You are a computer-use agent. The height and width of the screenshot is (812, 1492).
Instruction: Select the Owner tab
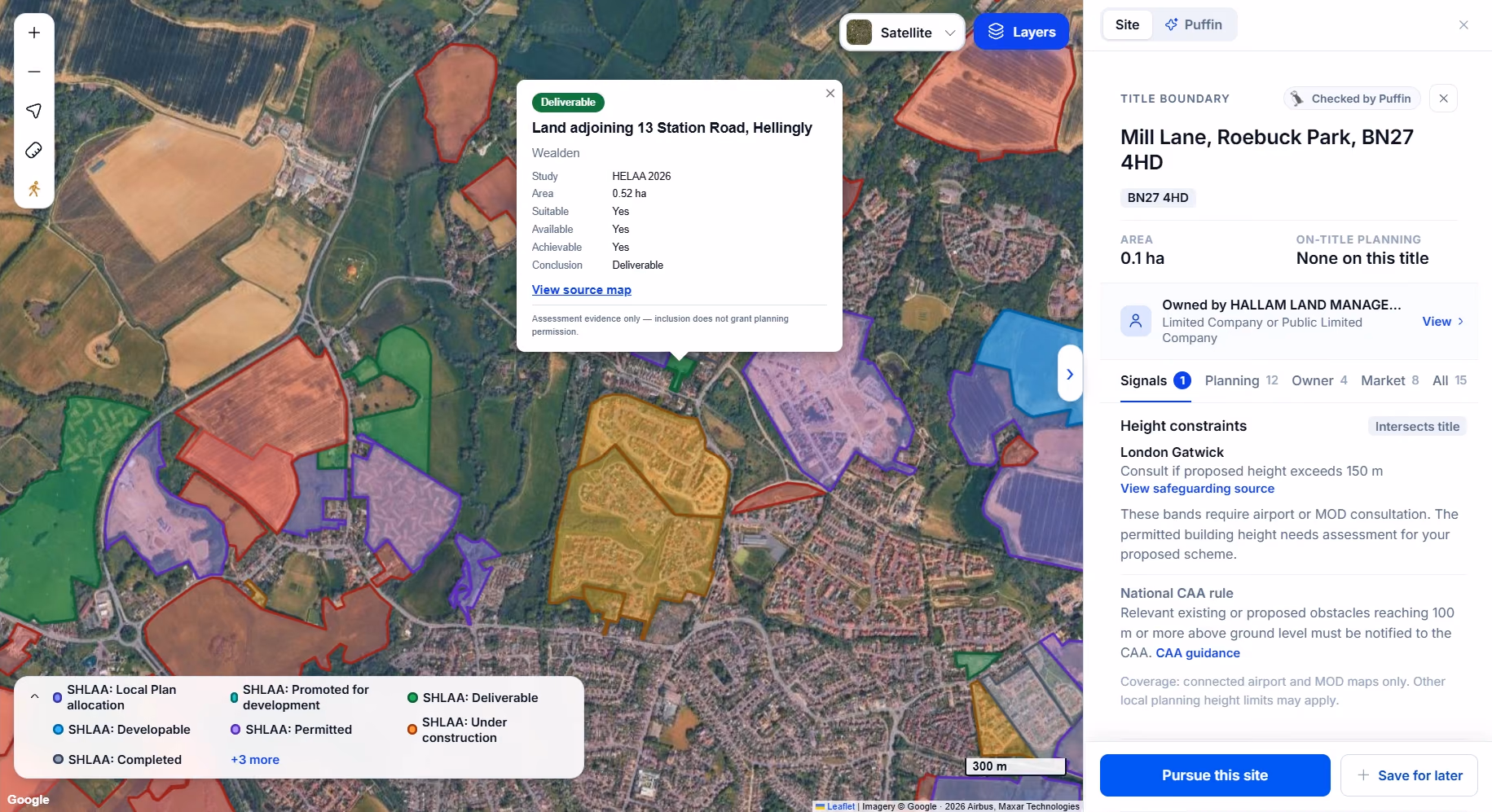coord(1319,381)
